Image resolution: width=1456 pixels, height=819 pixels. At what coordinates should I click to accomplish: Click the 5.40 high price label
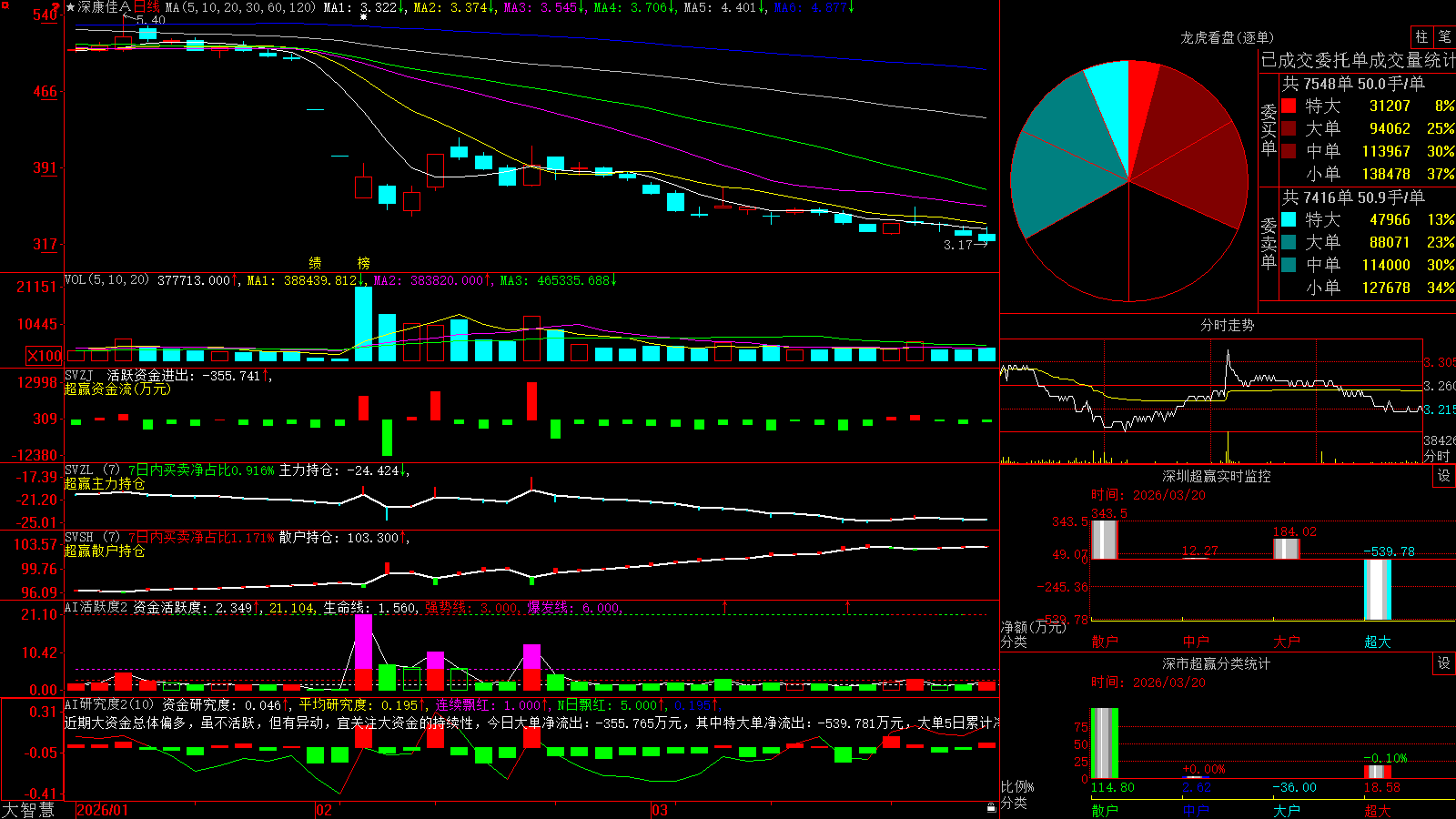(x=151, y=20)
